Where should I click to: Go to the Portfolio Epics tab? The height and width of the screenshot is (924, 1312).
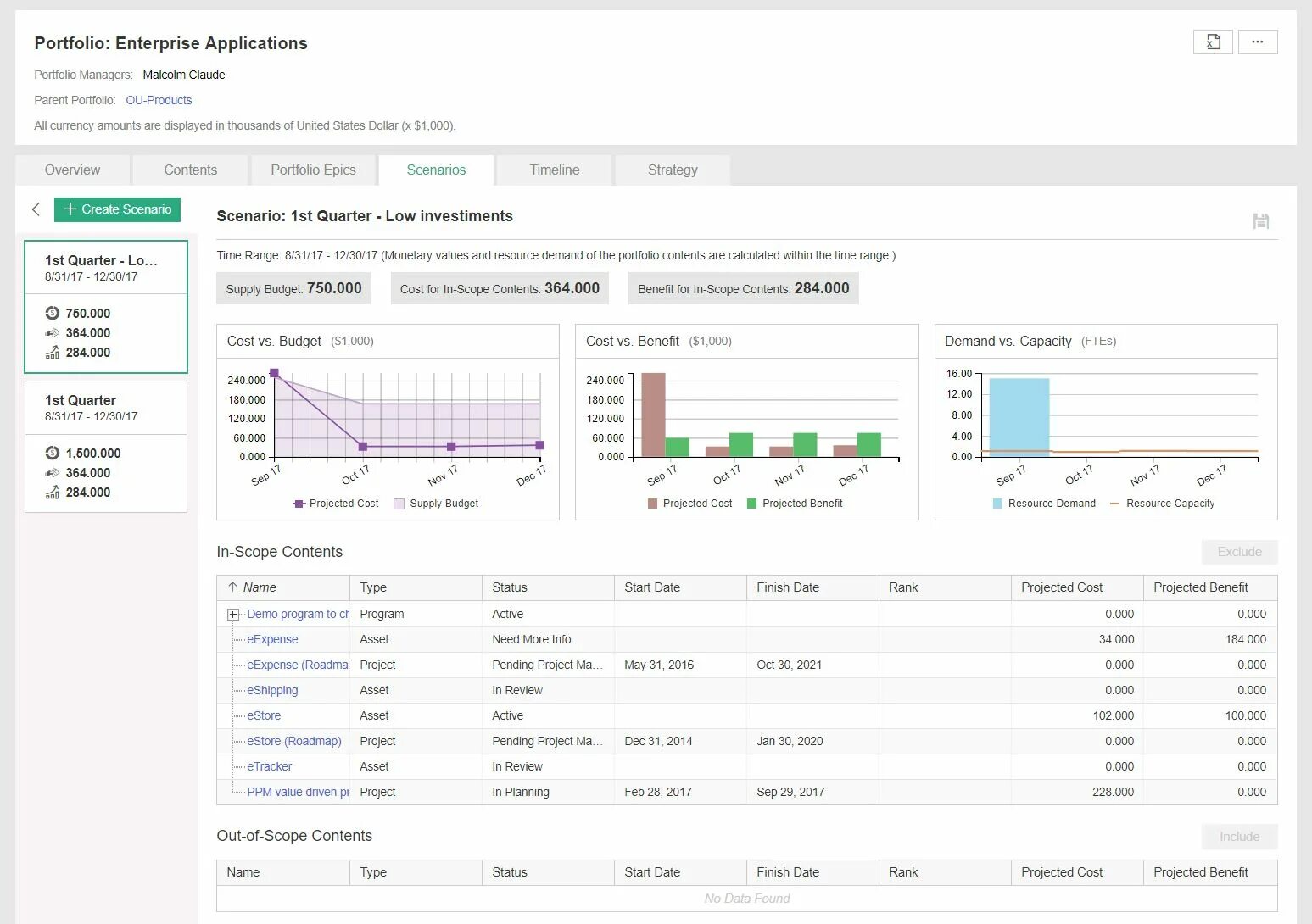(x=313, y=170)
